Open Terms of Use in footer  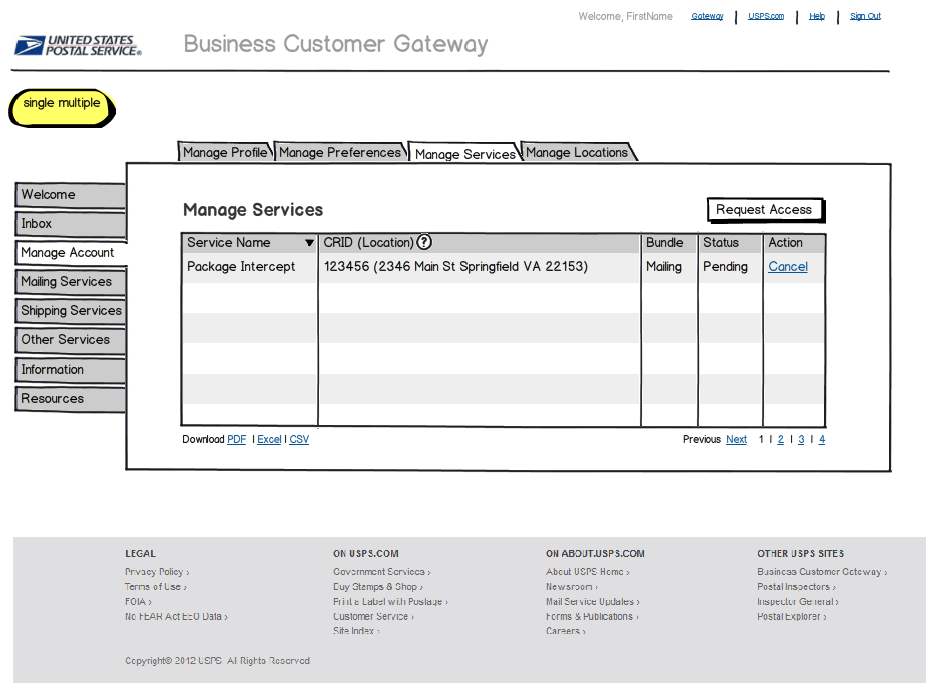(155, 587)
